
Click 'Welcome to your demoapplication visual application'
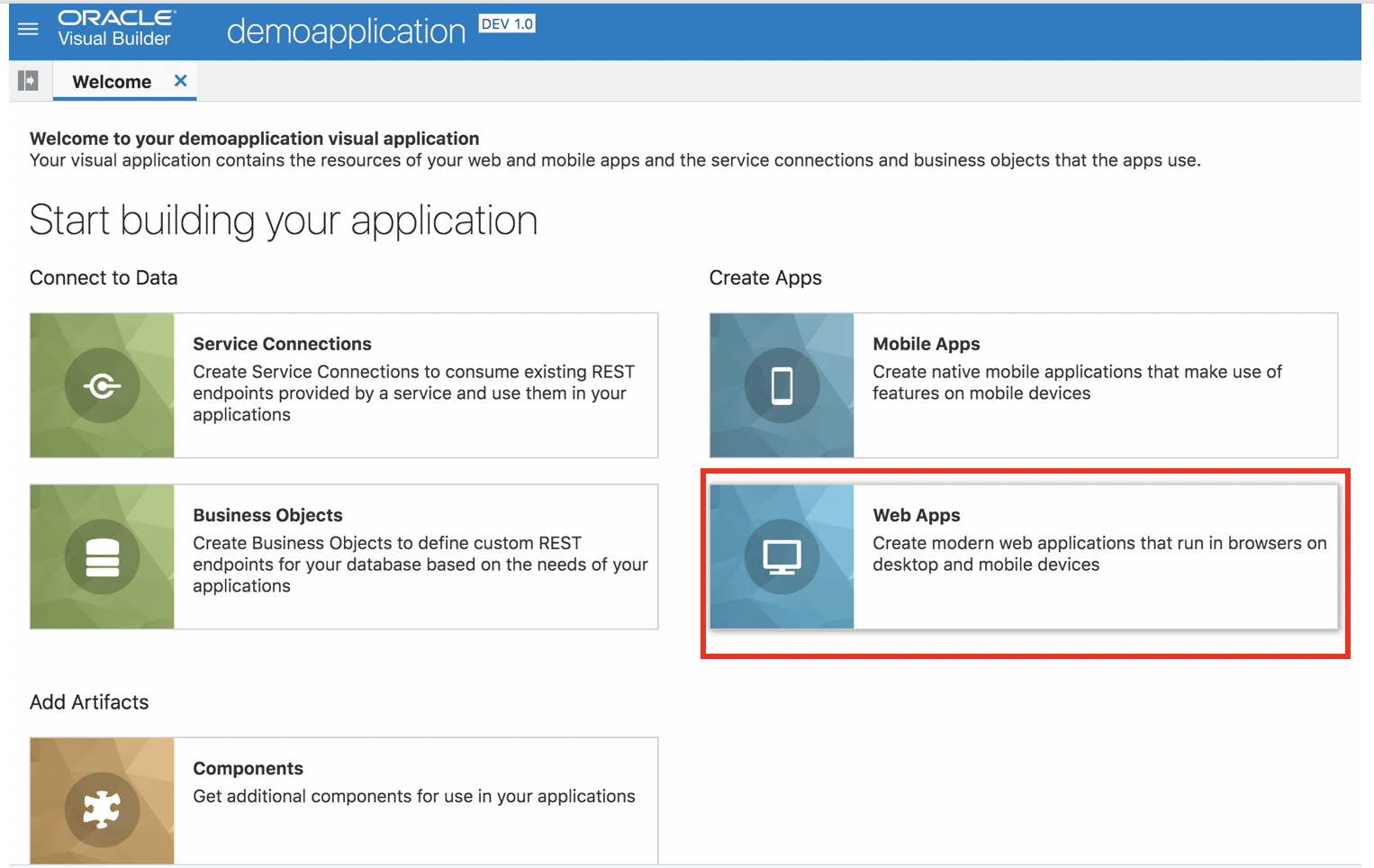[x=254, y=139]
